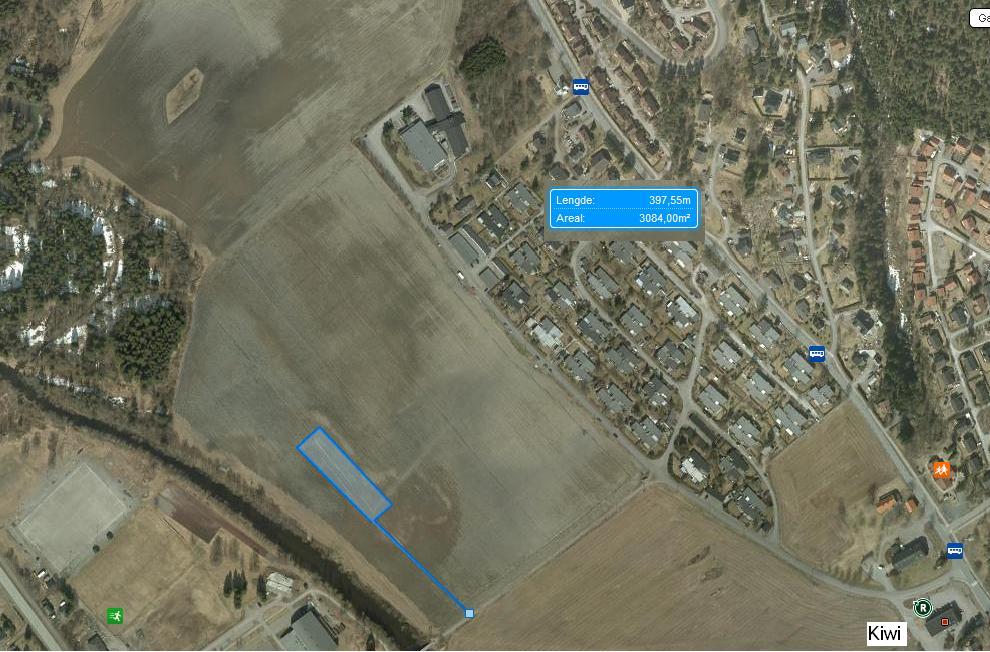Viewport: 990px width, 652px height.
Task: Click the white Kiwi label
Action: coord(884,633)
